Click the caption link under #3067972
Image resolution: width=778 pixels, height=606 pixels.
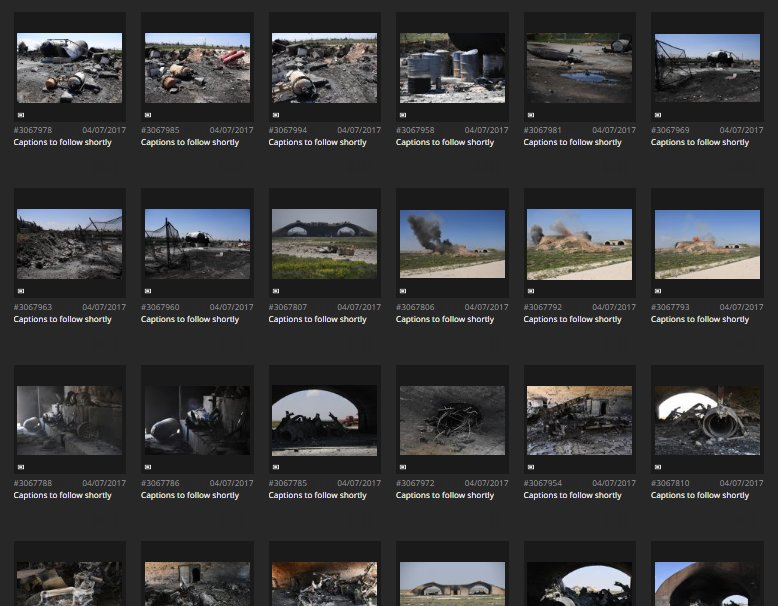445,495
